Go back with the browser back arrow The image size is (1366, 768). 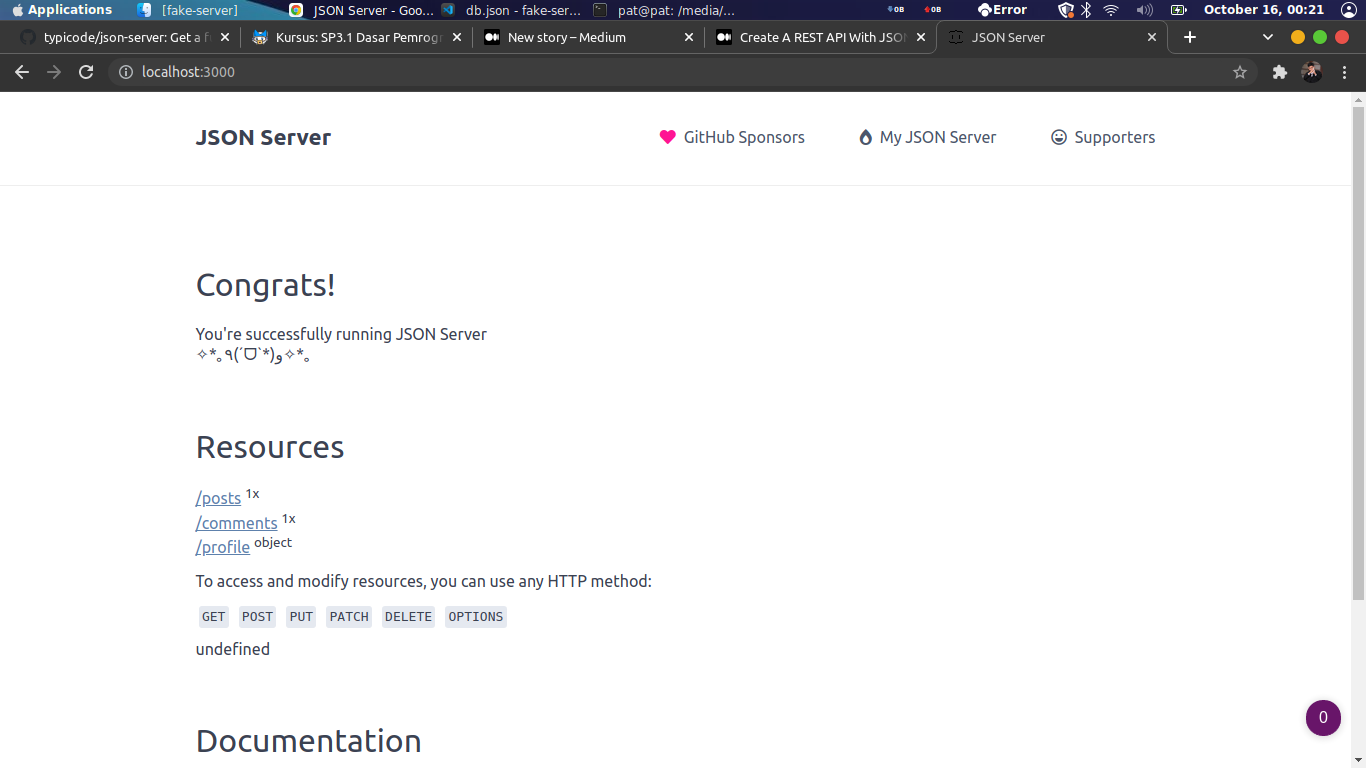[22, 72]
